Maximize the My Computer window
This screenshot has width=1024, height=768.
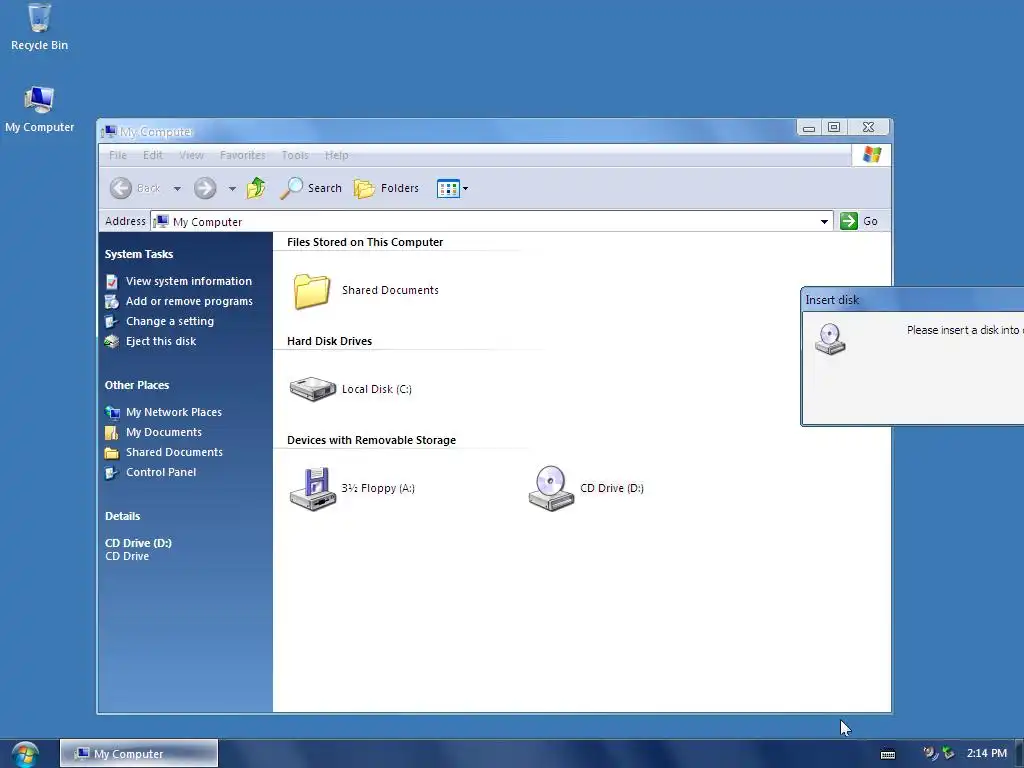pos(834,128)
